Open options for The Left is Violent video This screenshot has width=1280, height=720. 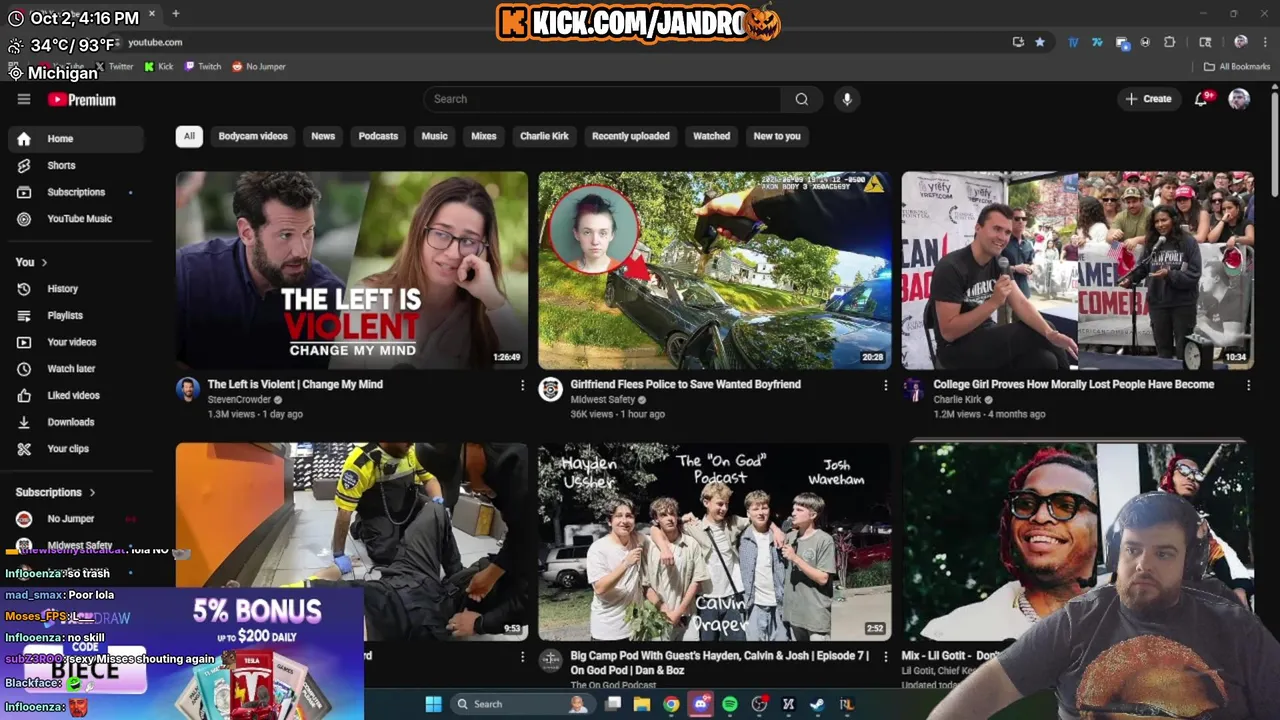(522, 385)
